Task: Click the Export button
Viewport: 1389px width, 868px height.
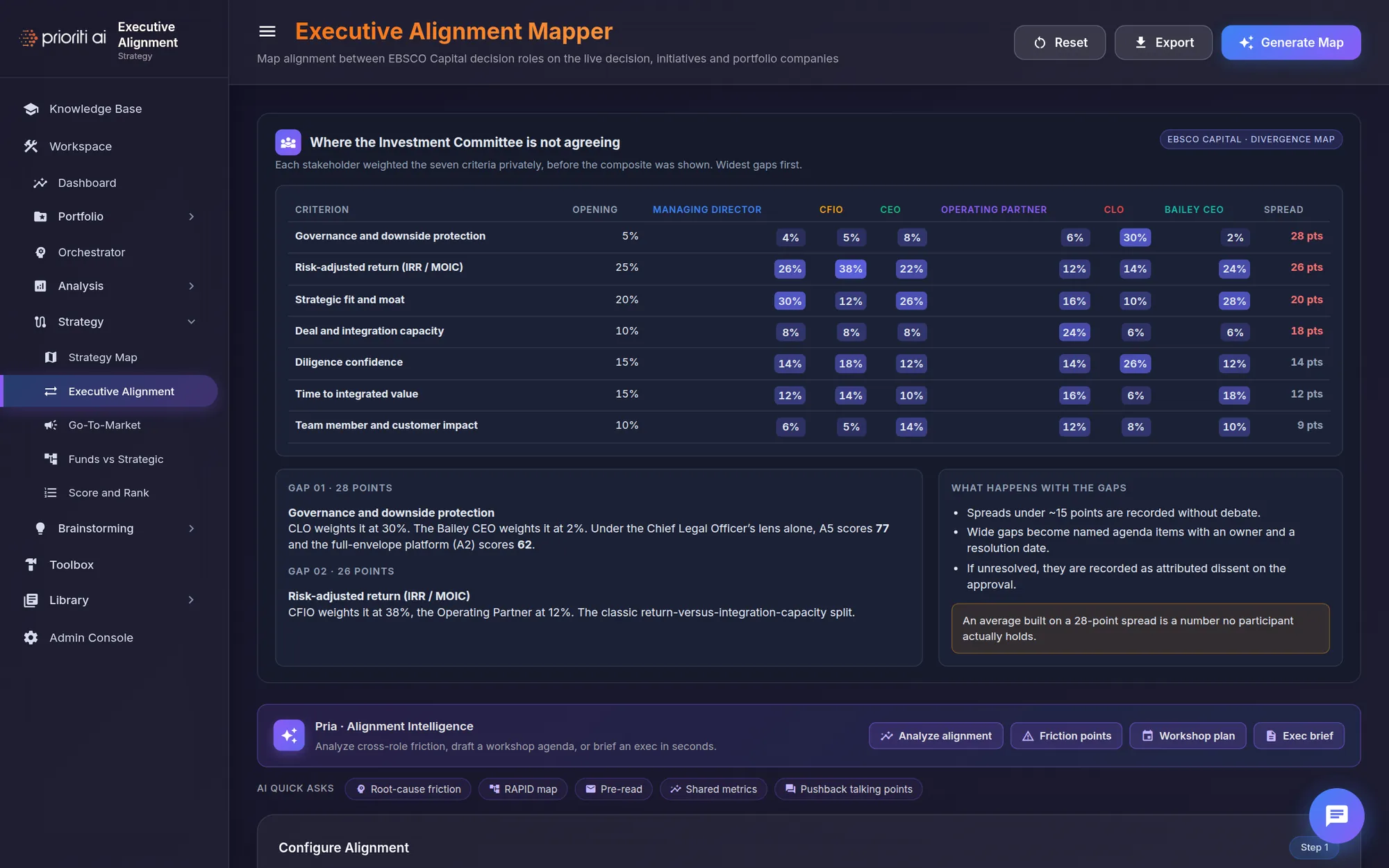Action: point(1163,42)
